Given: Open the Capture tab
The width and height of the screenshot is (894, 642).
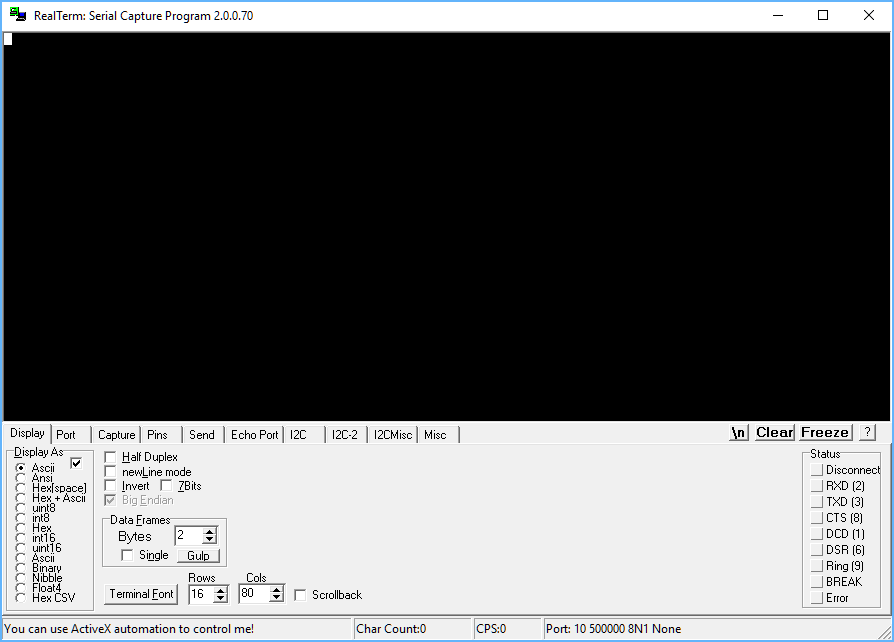Looking at the screenshot, I should (116, 434).
